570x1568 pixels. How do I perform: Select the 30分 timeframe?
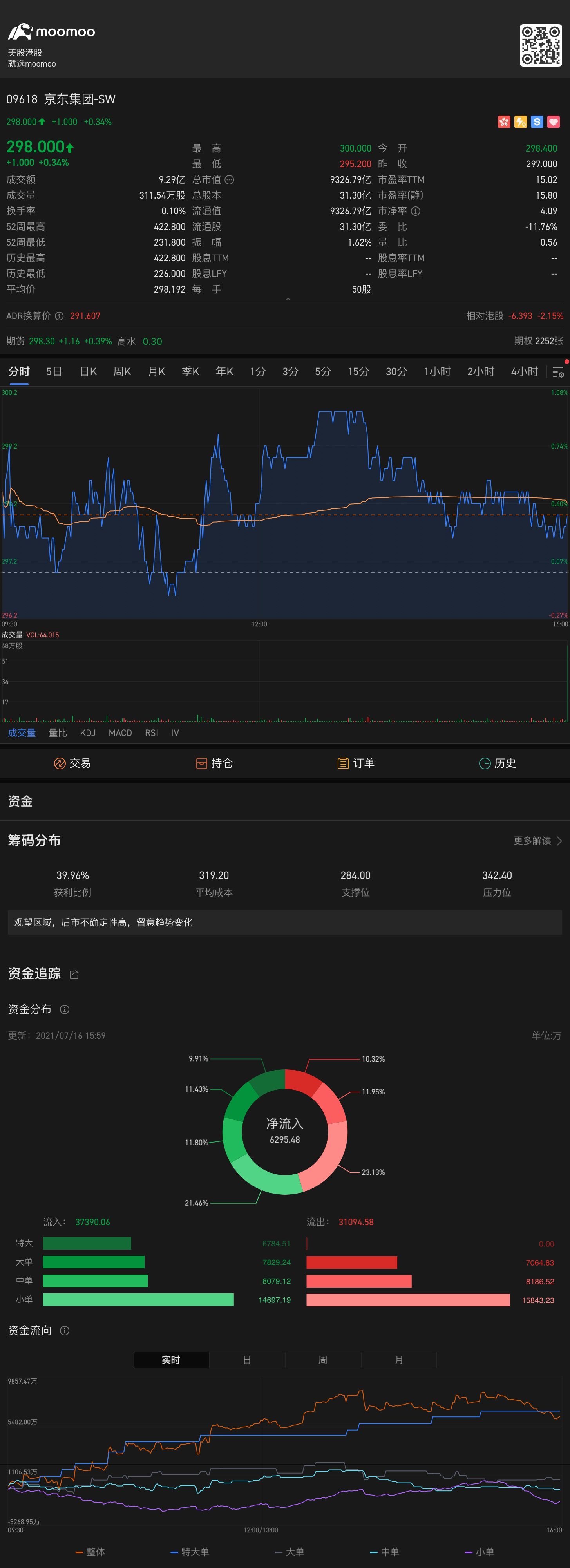396,371
